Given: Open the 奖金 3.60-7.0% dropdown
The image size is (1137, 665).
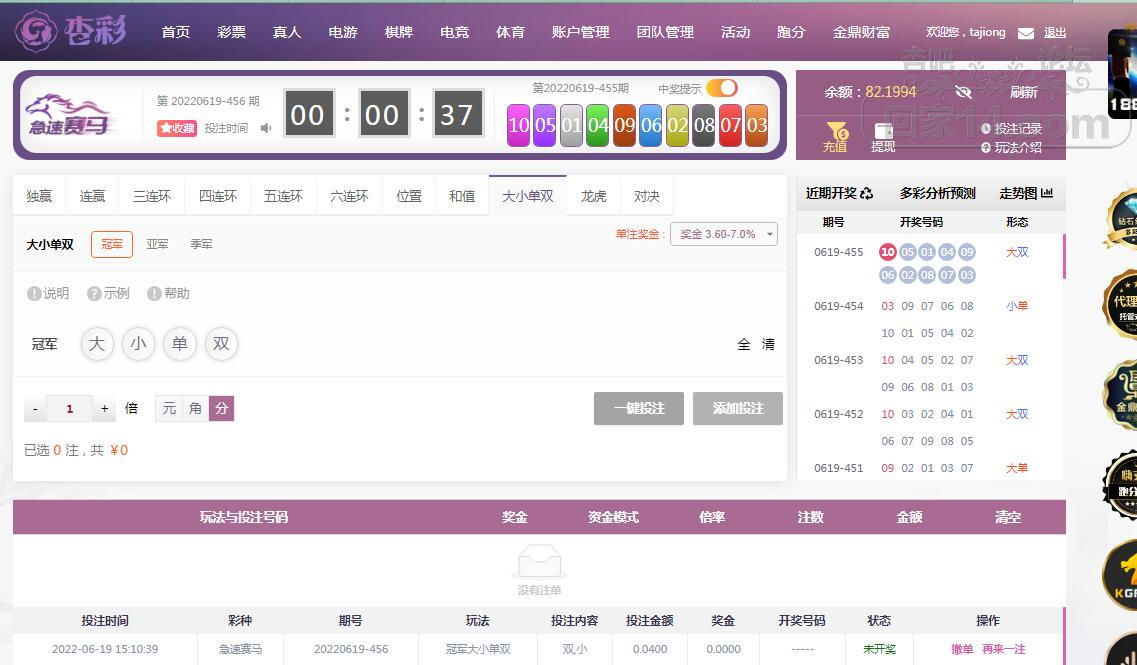Looking at the screenshot, I should 724,234.
